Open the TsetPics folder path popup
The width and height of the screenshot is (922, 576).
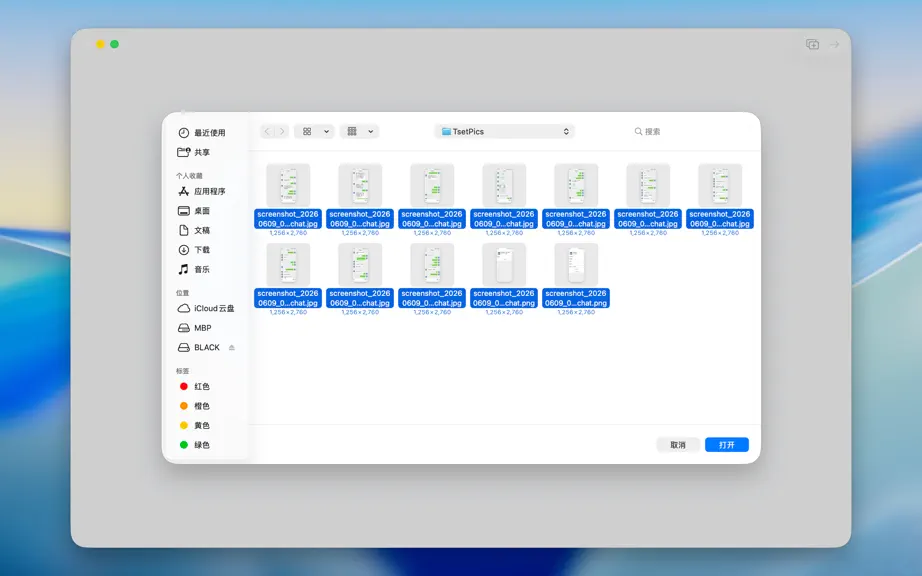click(505, 132)
